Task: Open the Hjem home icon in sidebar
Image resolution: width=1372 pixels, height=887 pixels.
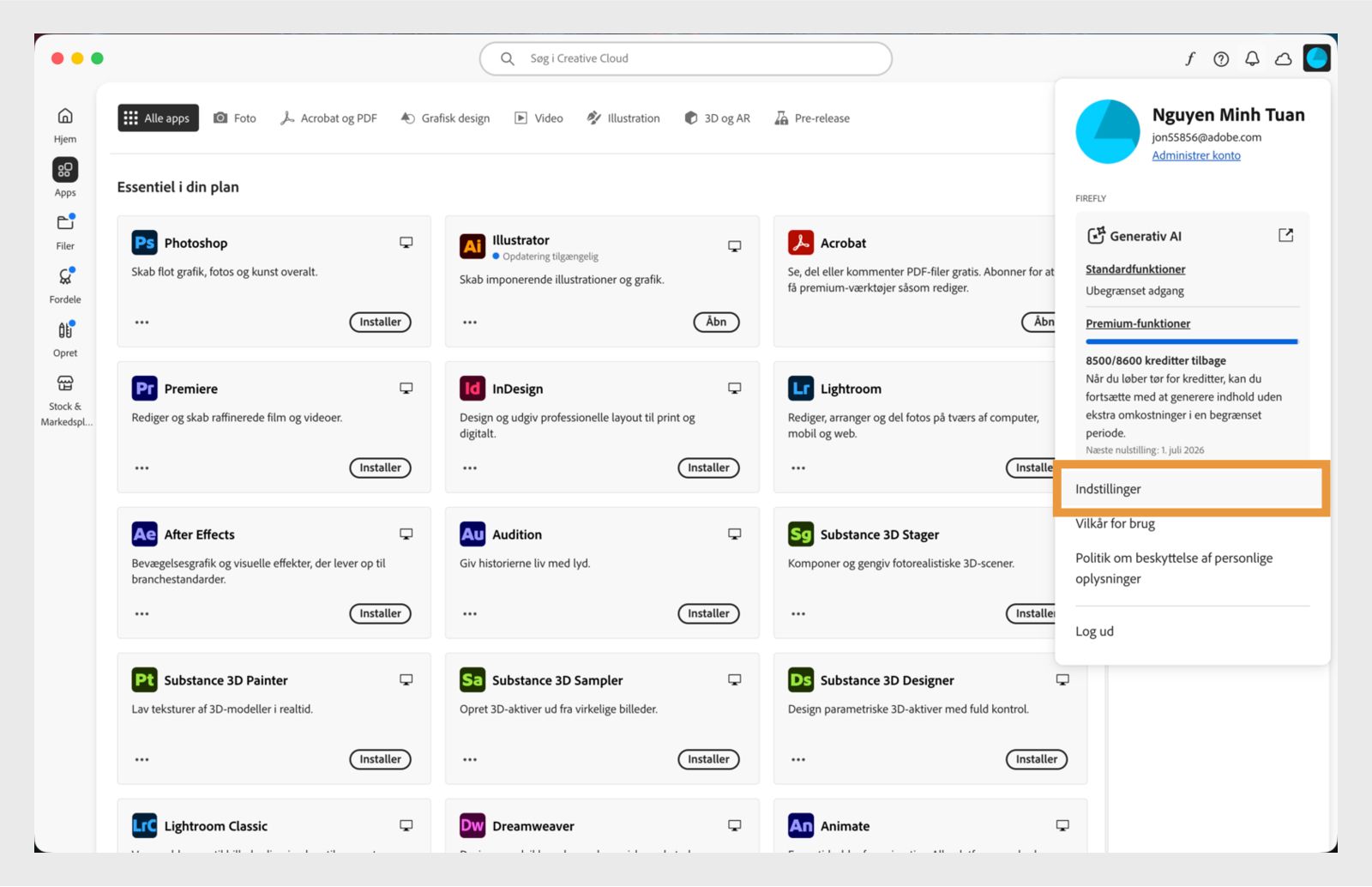Action: [x=65, y=116]
